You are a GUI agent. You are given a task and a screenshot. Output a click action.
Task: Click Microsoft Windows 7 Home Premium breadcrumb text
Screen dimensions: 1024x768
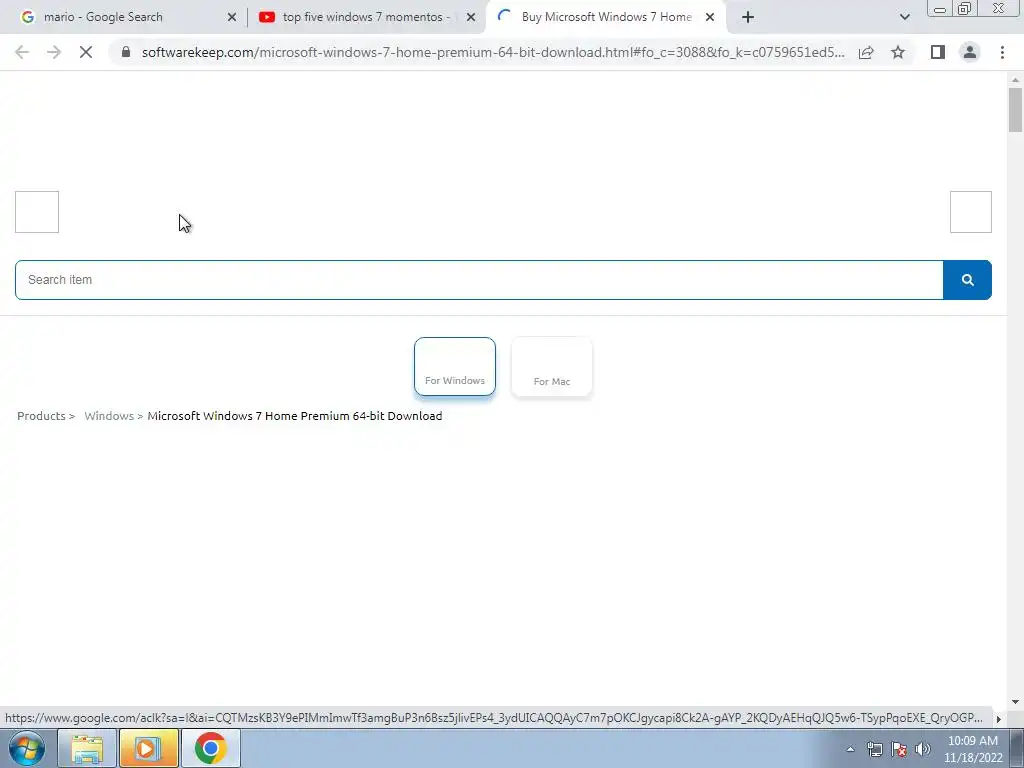(295, 416)
